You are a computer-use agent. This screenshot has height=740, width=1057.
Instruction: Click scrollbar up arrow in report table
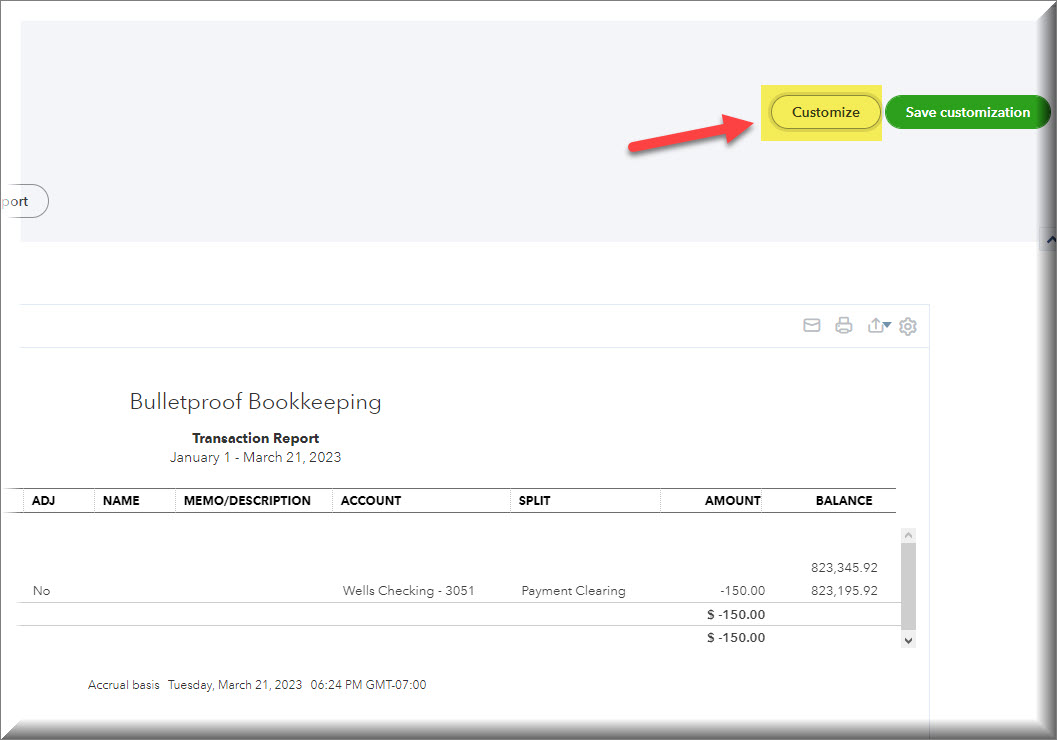[909, 535]
